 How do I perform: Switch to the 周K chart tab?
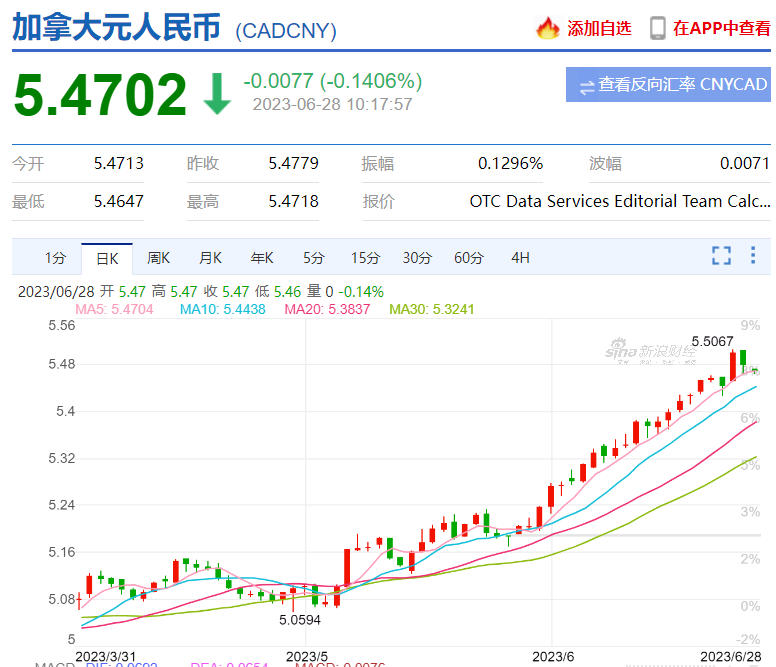[158, 258]
